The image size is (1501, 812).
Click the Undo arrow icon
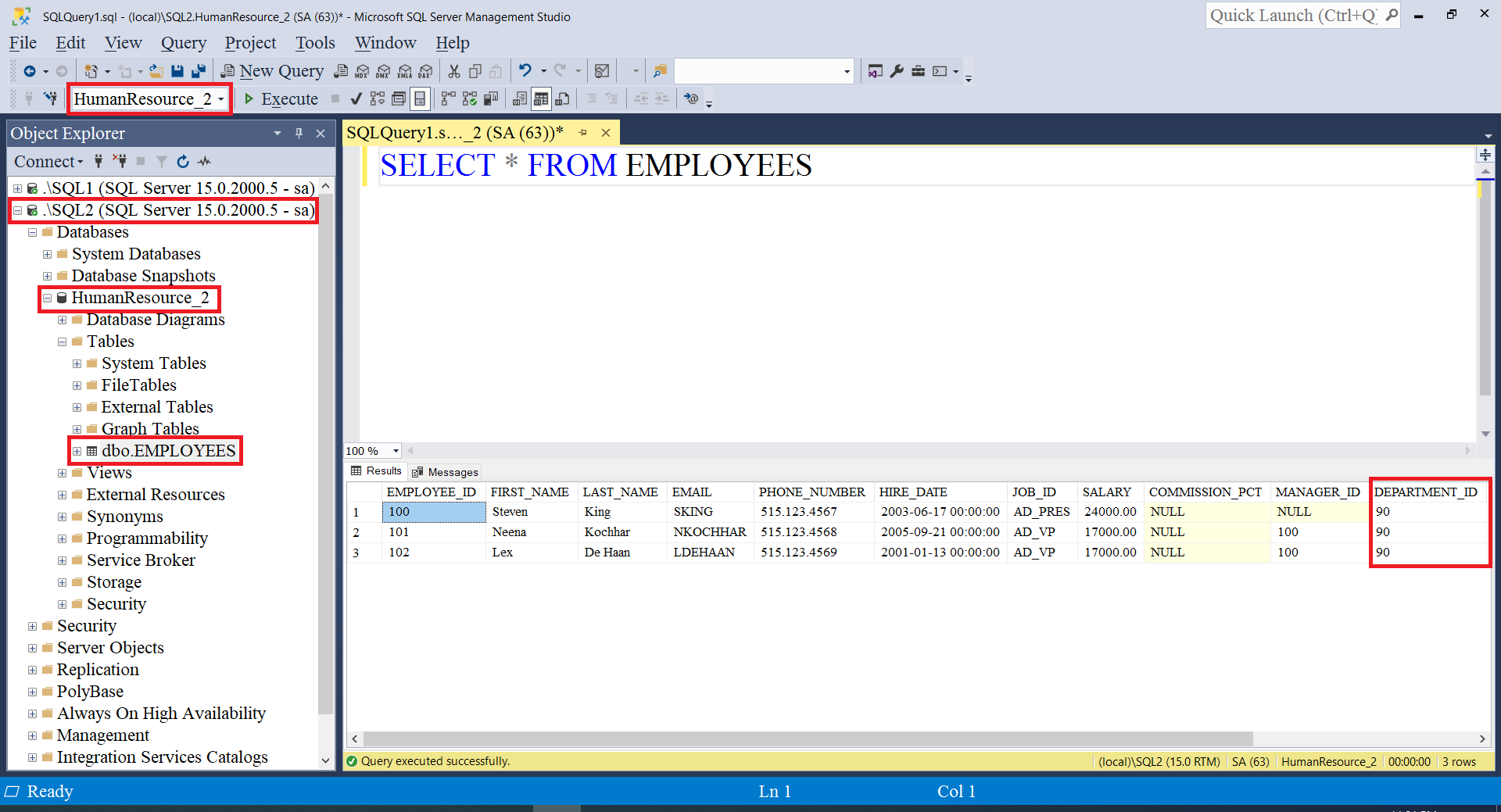[x=525, y=71]
